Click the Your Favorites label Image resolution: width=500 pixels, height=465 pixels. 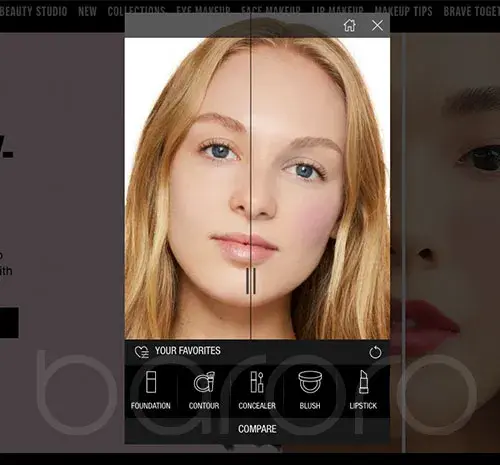pyautogui.click(x=188, y=351)
